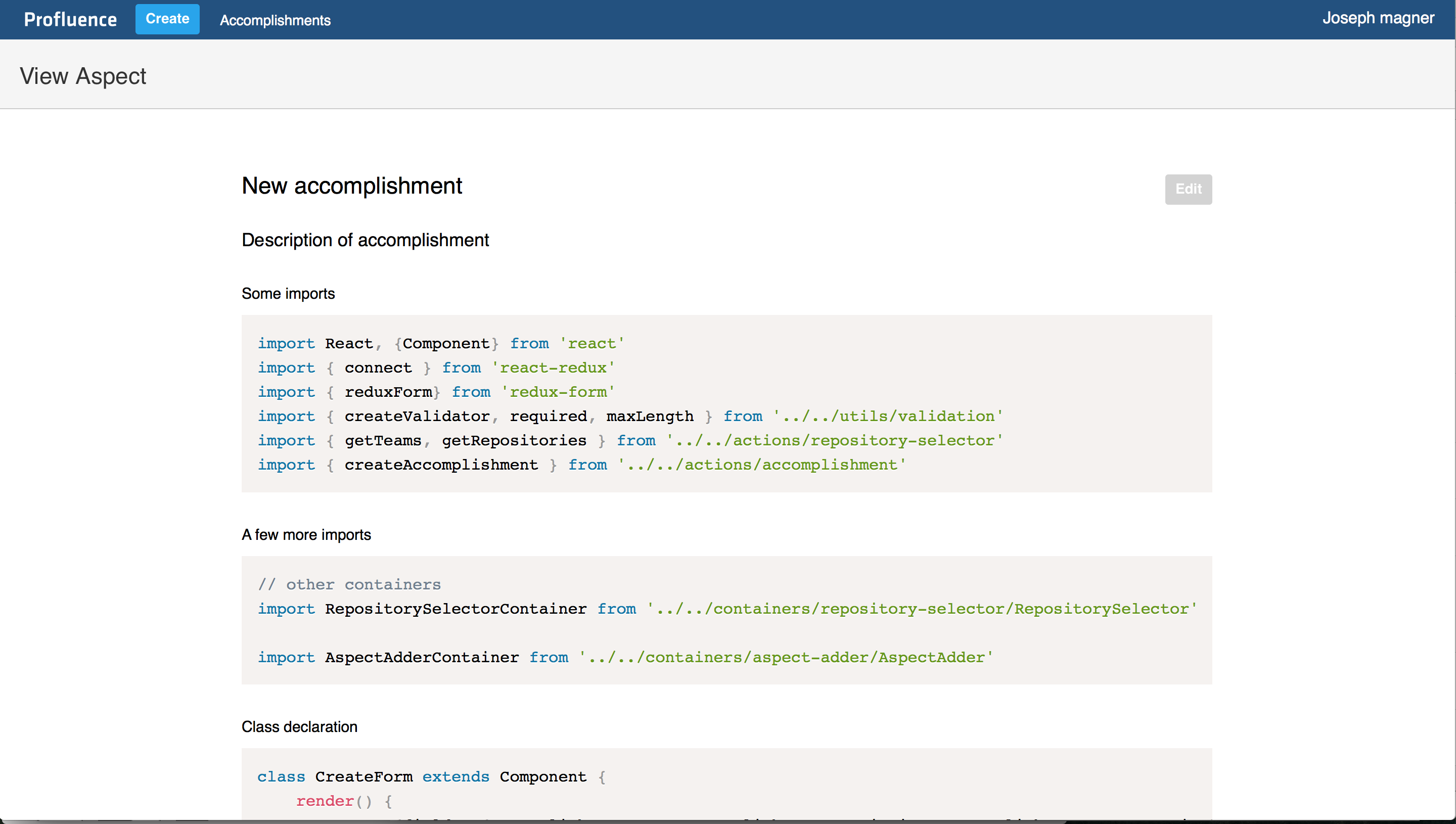Open the Accomplishments nav item
The height and width of the screenshot is (824, 1456).
(275, 20)
